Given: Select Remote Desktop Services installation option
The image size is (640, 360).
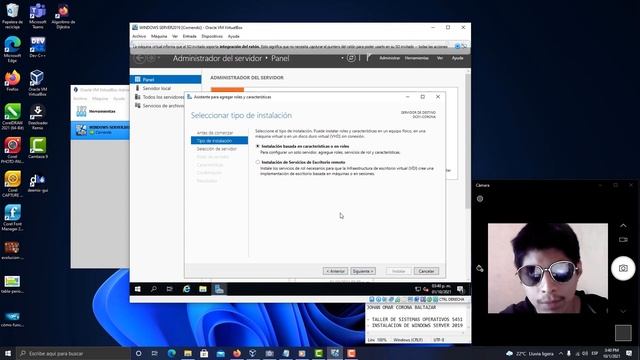Looking at the screenshot, I should 258,162.
